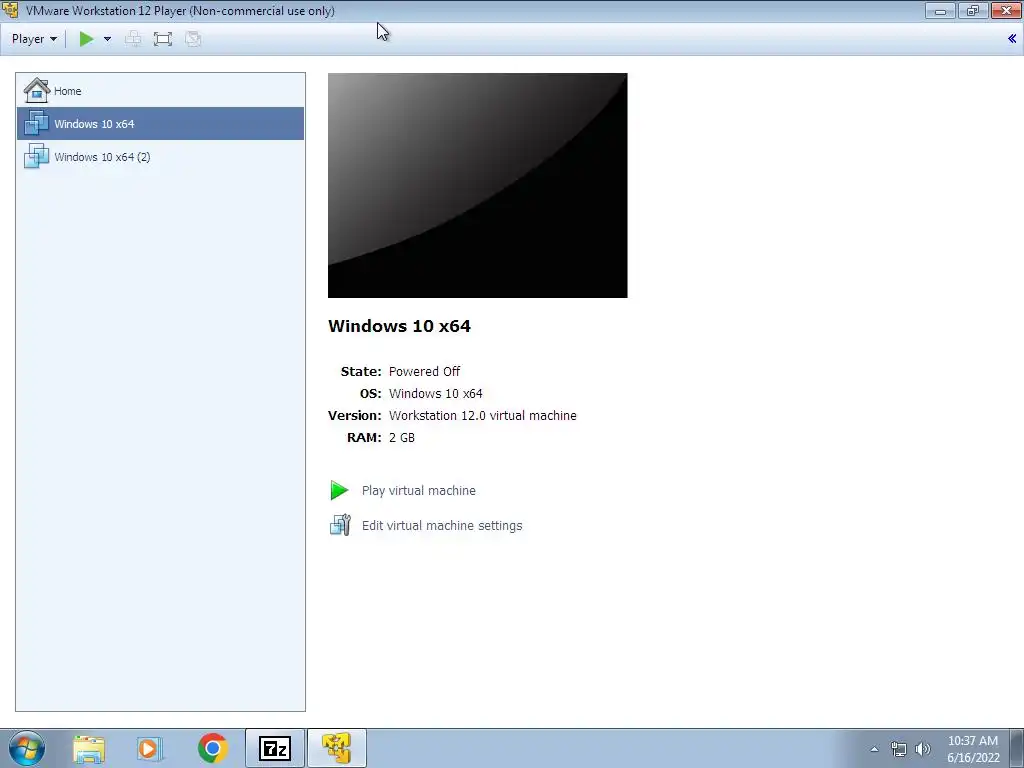Click the Windows 10 x64 VM icon
Screen dimensions: 1024x768
tap(37, 123)
